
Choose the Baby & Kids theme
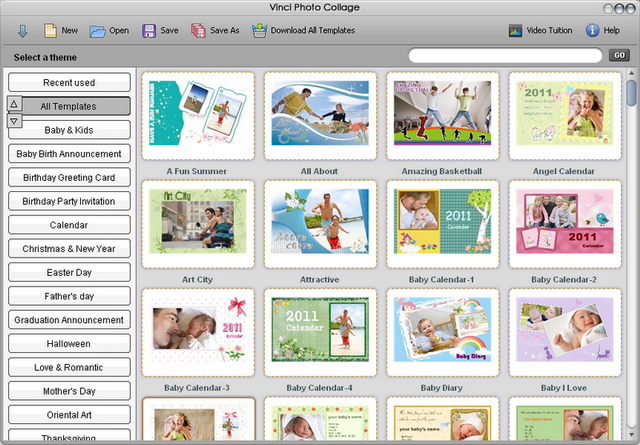pos(69,130)
